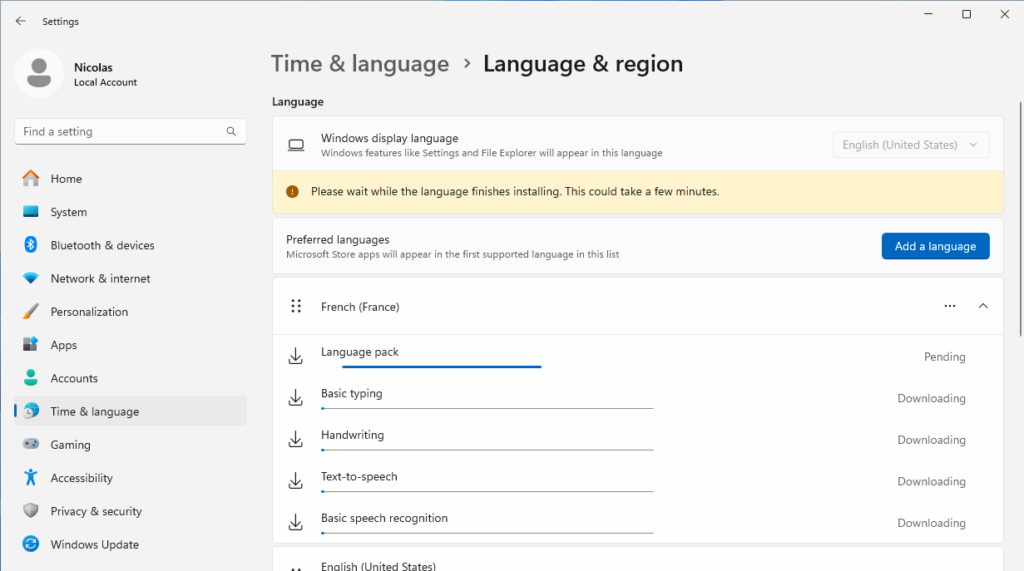This screenshot has width=1024, height=571.
Task: Open Windows Update page
Action: [x=131, y=544]
